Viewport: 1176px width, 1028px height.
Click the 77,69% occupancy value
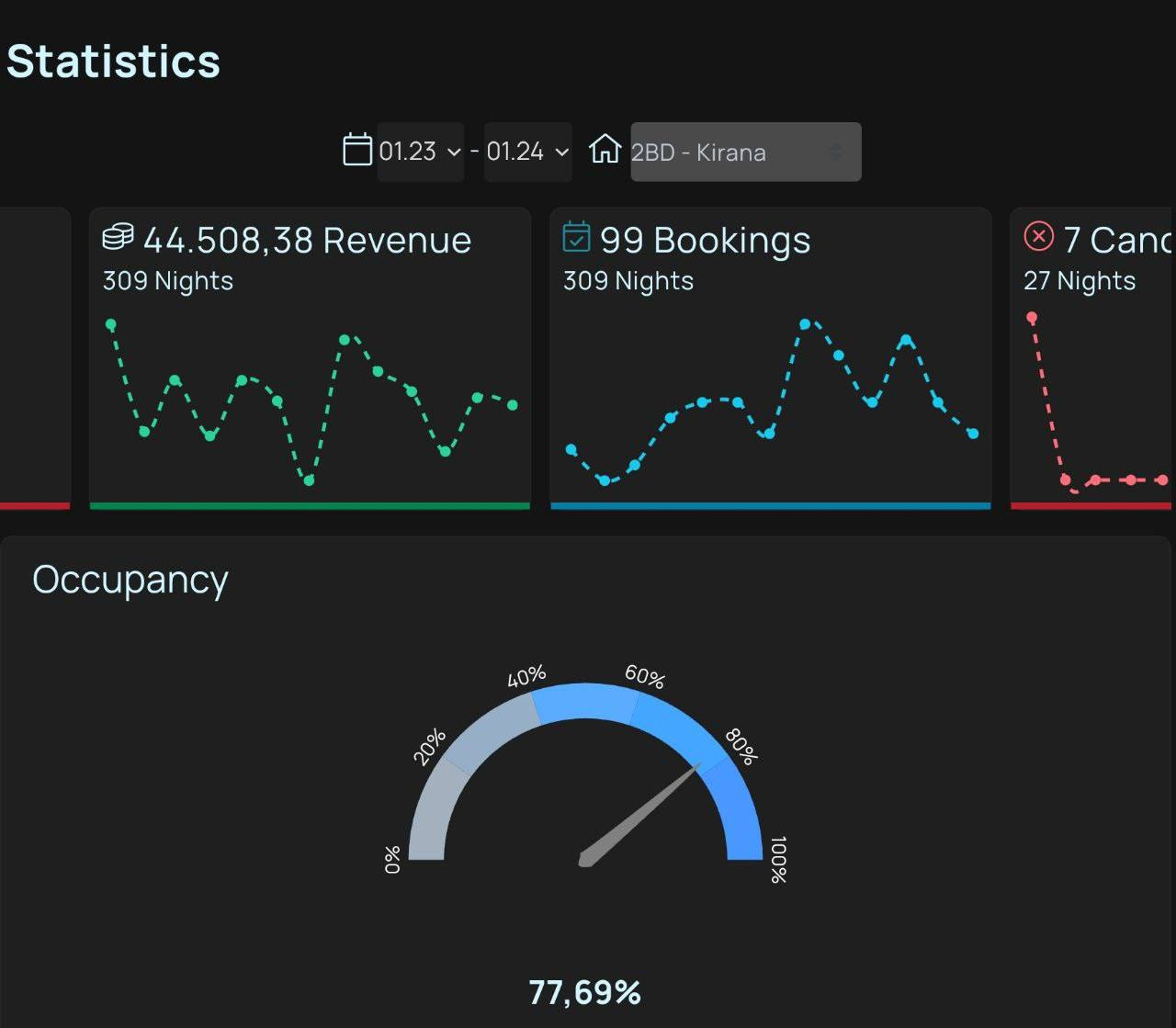coord(584,992)
